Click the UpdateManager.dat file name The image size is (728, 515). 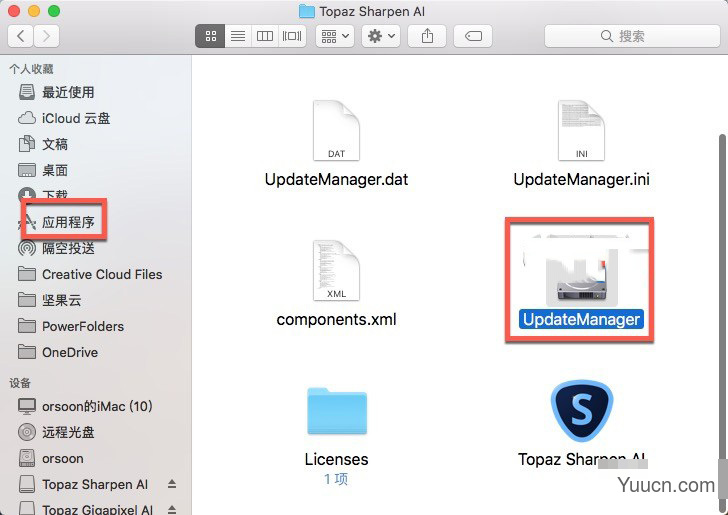[336, 179]
